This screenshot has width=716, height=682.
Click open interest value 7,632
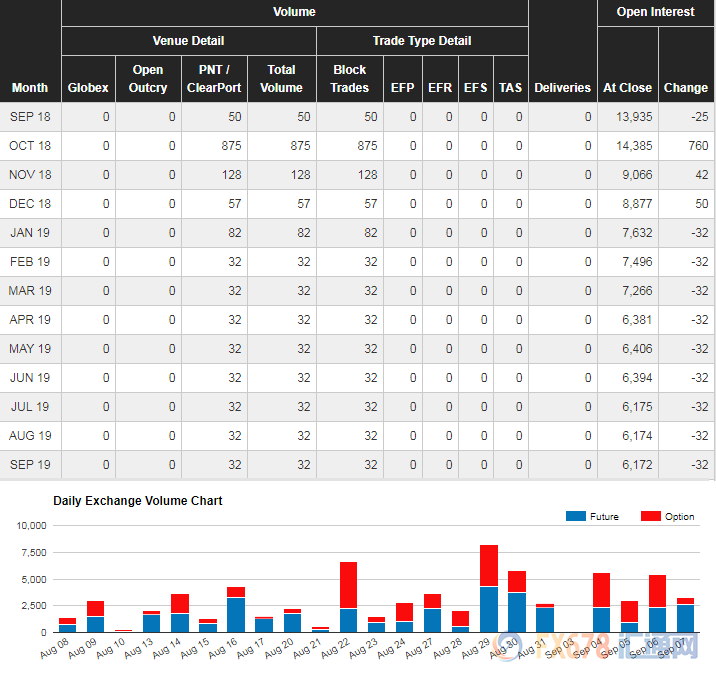coord(637,233)
